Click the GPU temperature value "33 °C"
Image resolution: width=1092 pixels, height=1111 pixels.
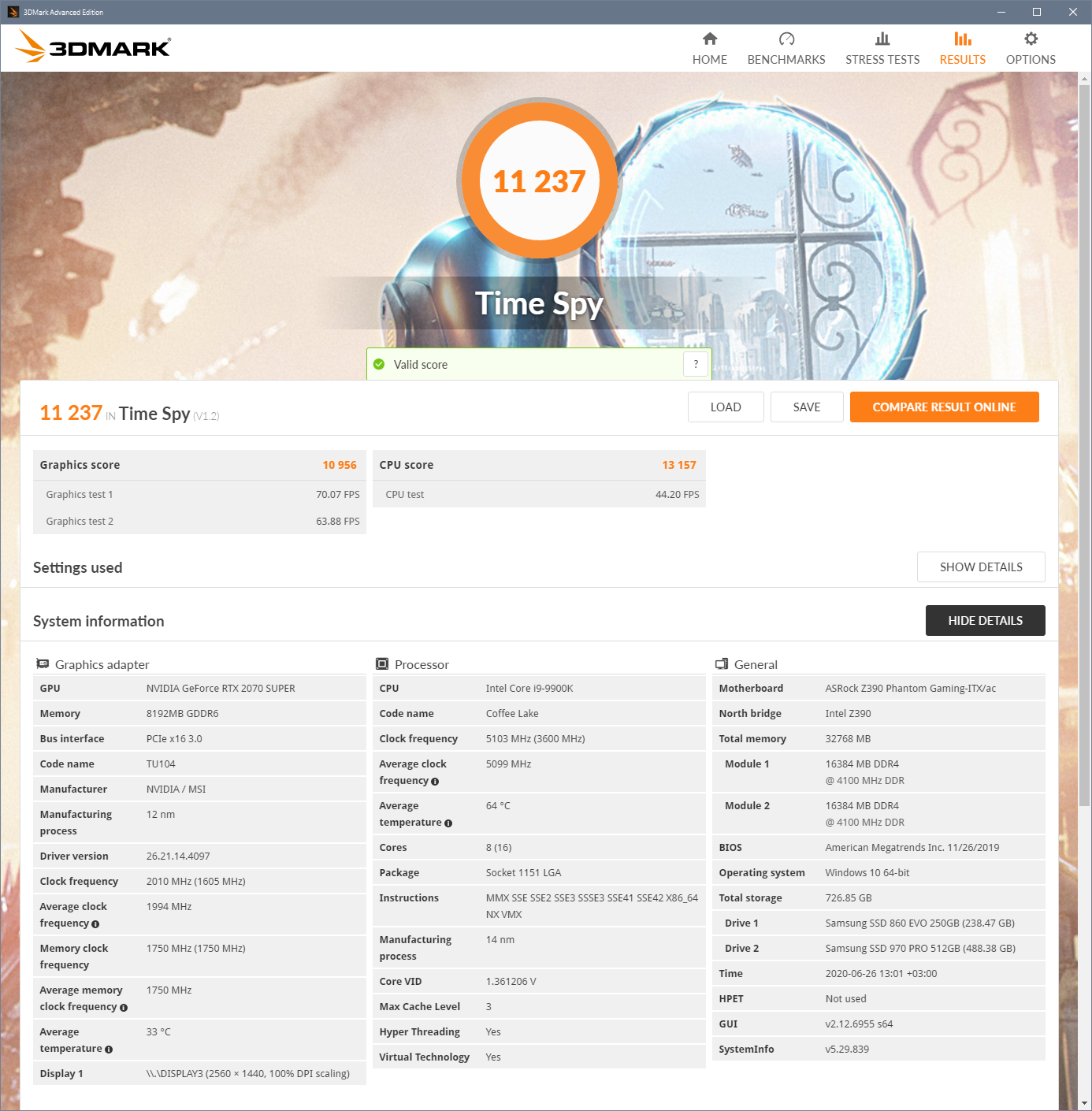[x=158, y=1032]
